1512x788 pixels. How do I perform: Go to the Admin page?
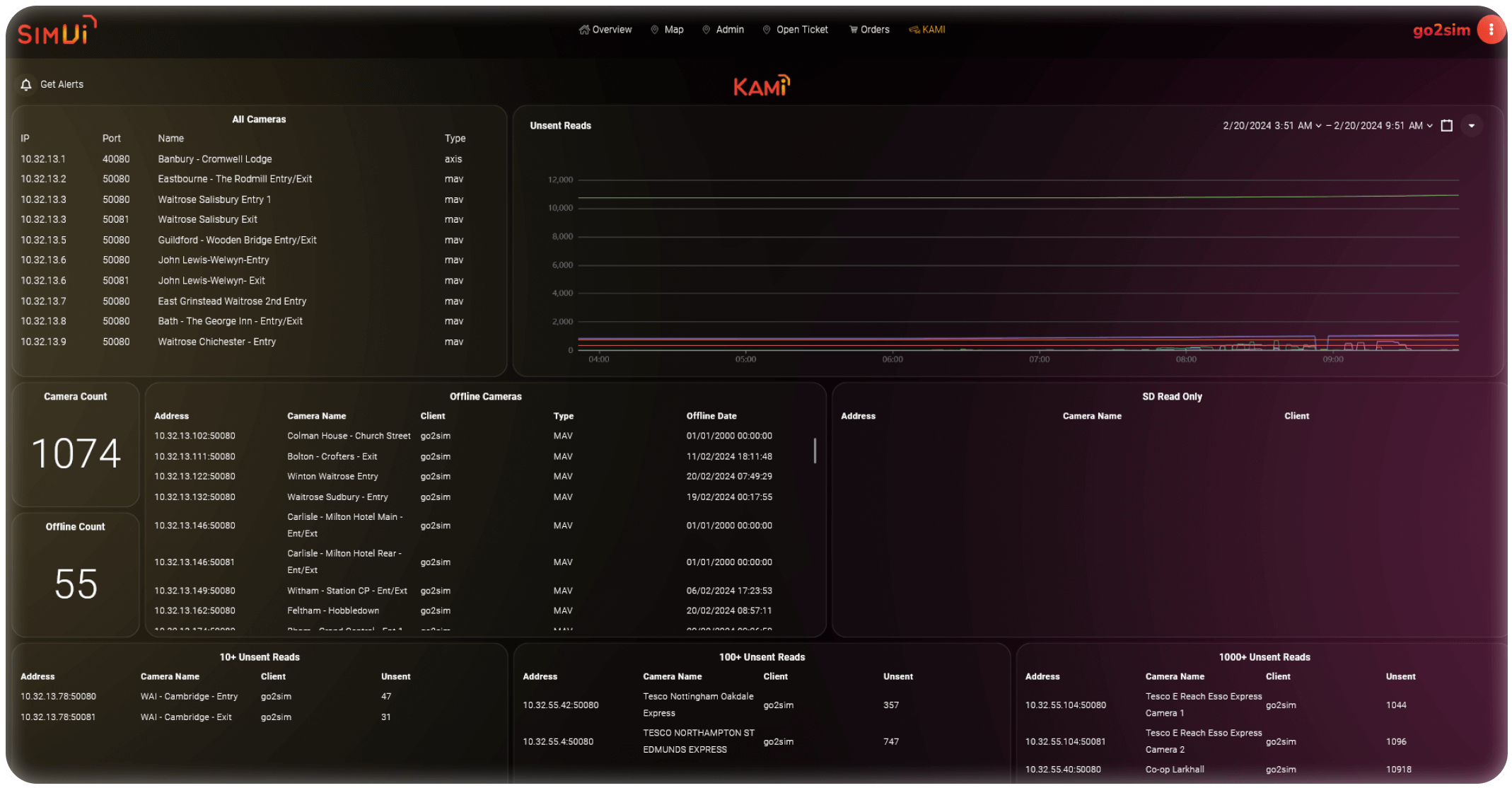[x=723, y=30]
